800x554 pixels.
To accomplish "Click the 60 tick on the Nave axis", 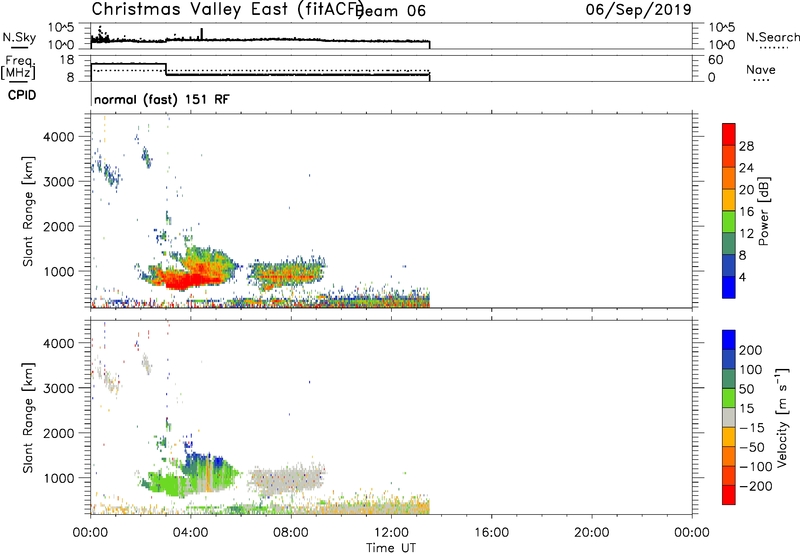I will [x=715, y=60].
